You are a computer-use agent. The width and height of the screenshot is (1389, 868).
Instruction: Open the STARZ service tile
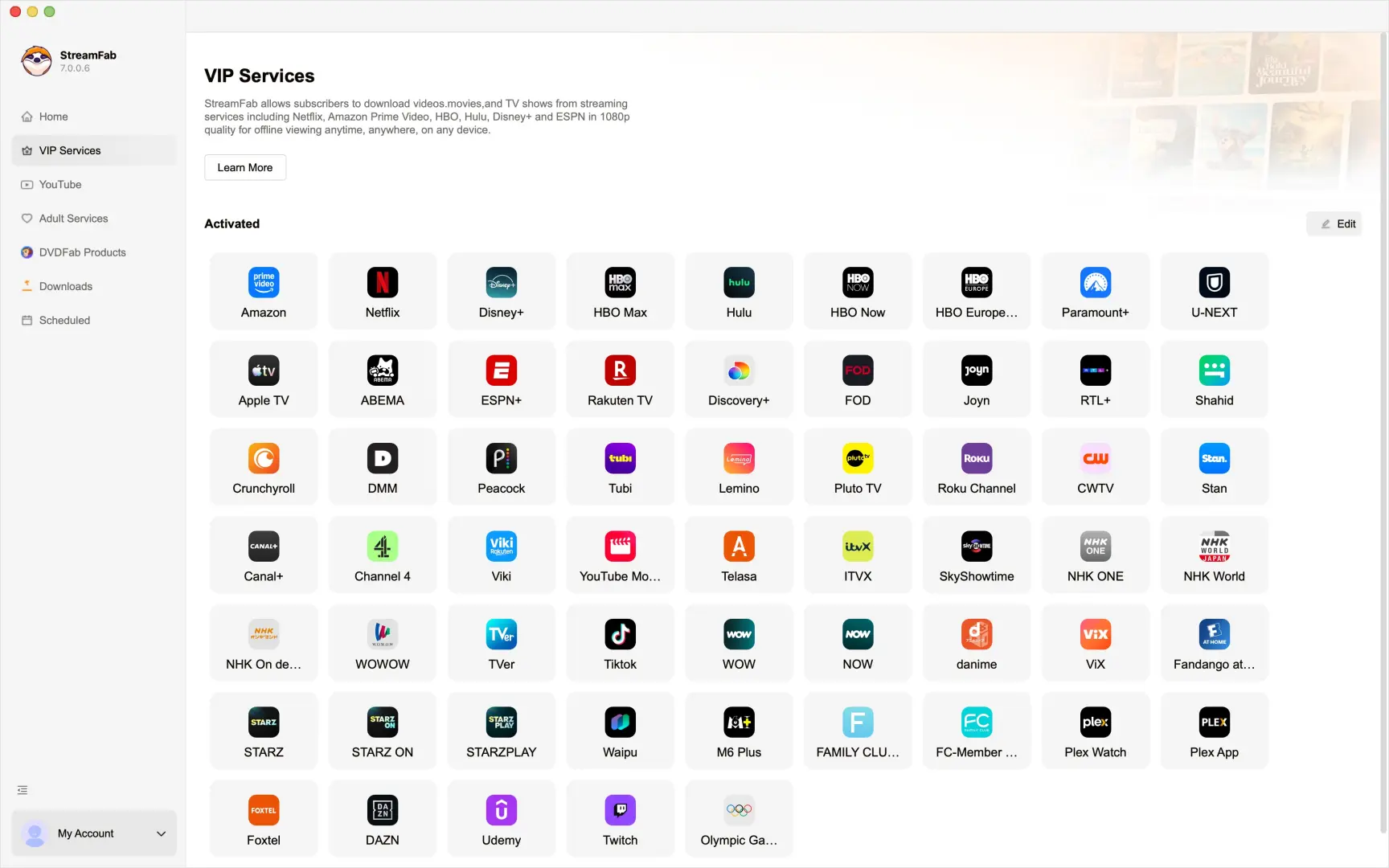click(264, 731)
